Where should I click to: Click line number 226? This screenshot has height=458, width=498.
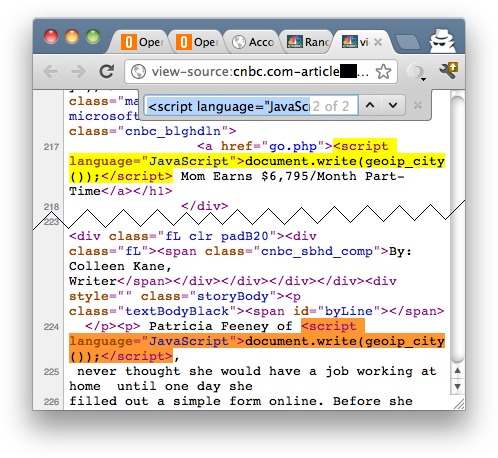pyautogui.click(x=51, y=402)
